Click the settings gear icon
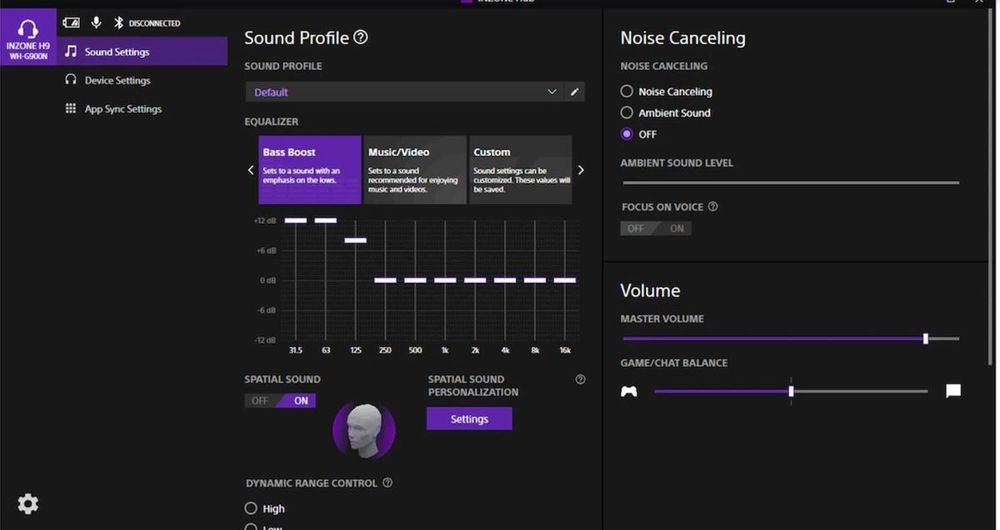The width and height of the screenshot is (1000, 530). [28, 504]
